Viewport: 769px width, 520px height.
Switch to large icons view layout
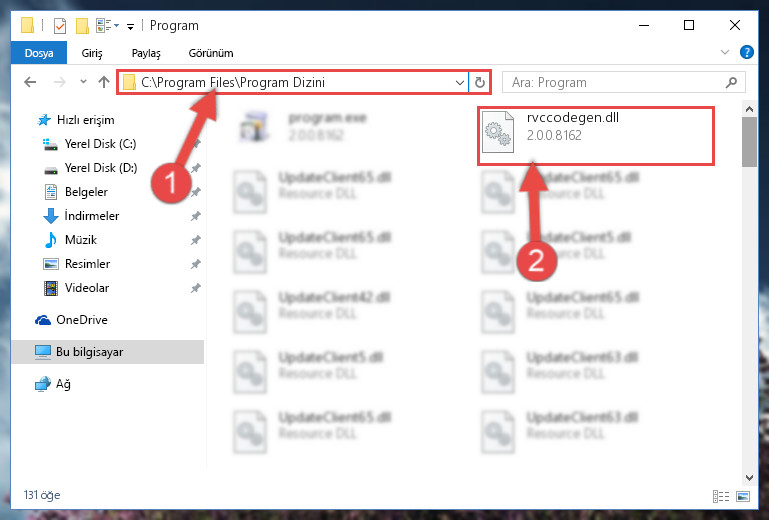point(743,496)
